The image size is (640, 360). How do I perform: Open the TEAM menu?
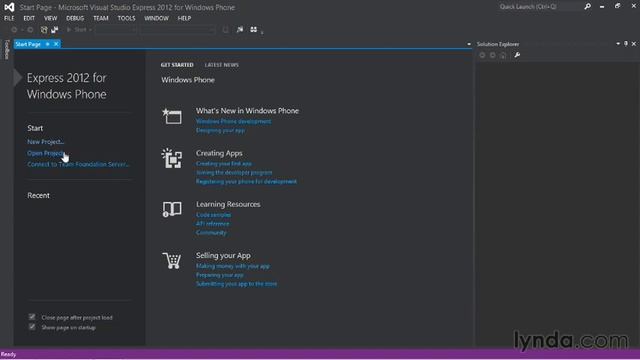[x=101, y=18]
